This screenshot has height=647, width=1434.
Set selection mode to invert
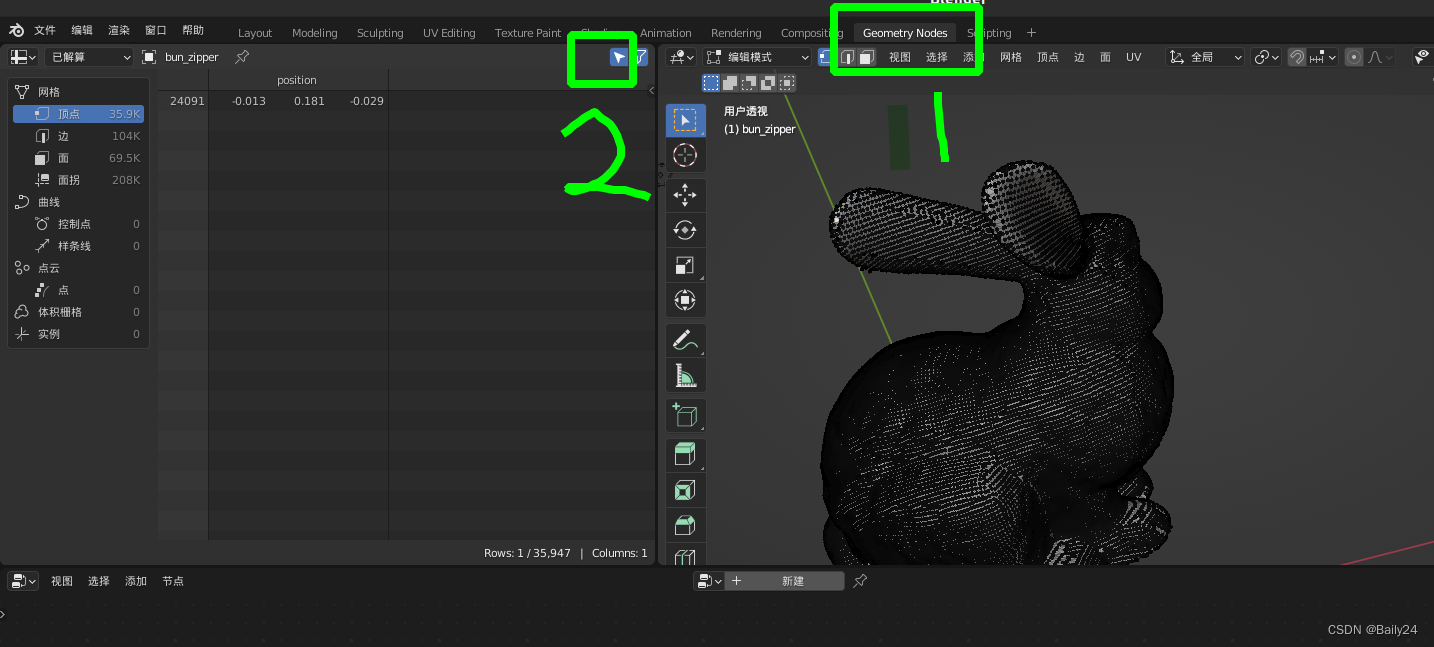[x=767, y=83]
